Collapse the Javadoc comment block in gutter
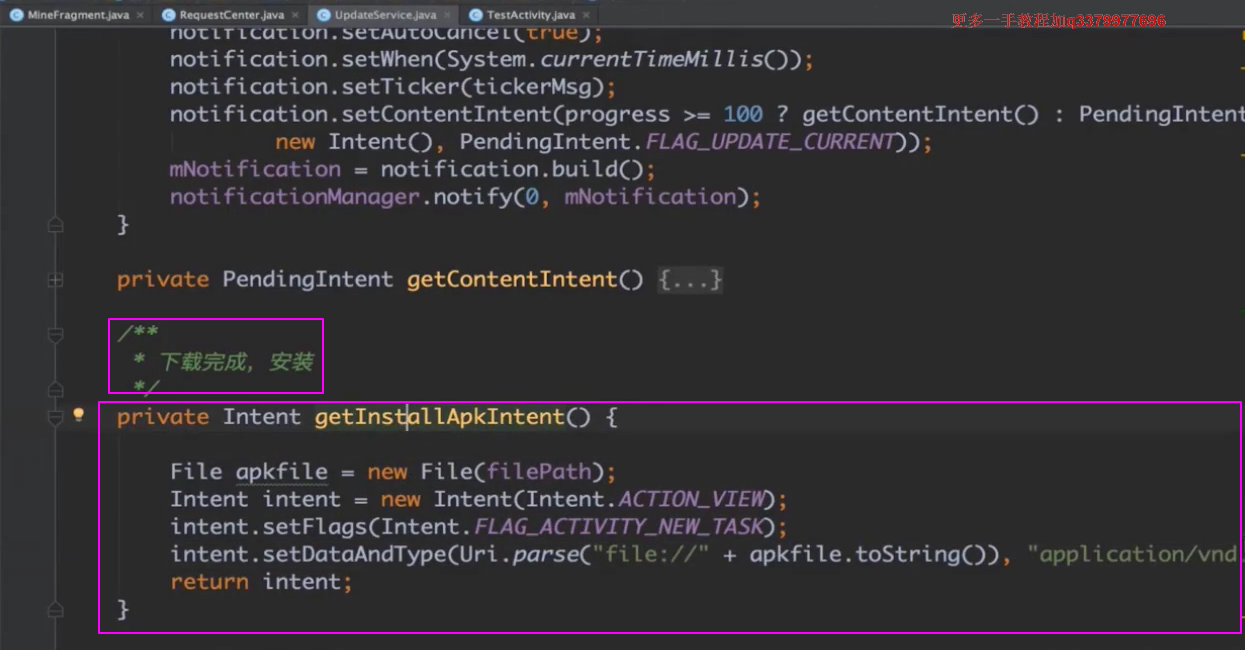The height and width of the screenshot is (650, 1245). point(56,334)
